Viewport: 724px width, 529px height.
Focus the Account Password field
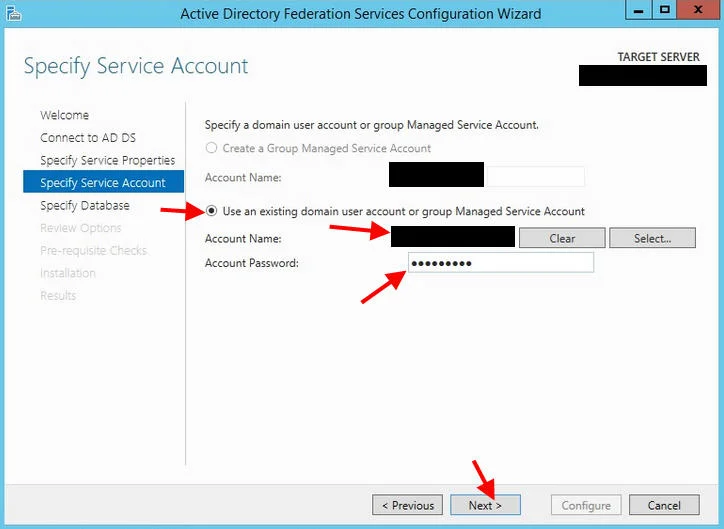click(x=501, y=263)
